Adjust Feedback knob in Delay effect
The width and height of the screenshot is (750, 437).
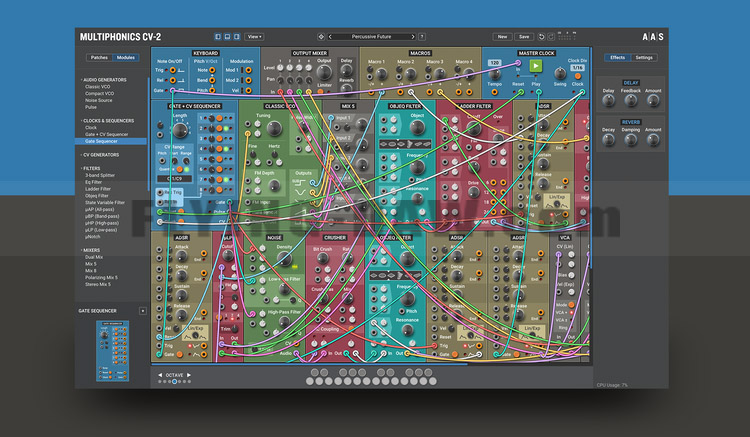(630, 100)
